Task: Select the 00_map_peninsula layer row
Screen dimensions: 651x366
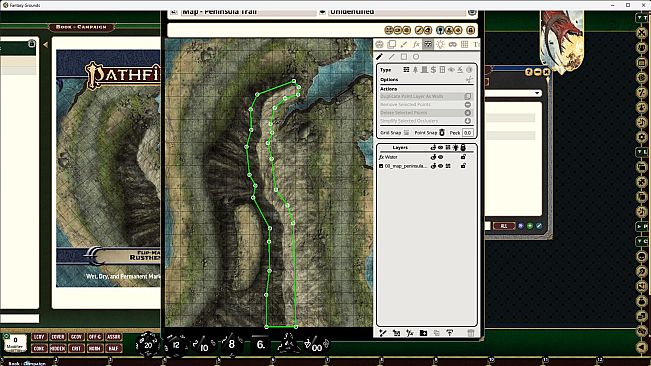Action: [x=426, y=166]
